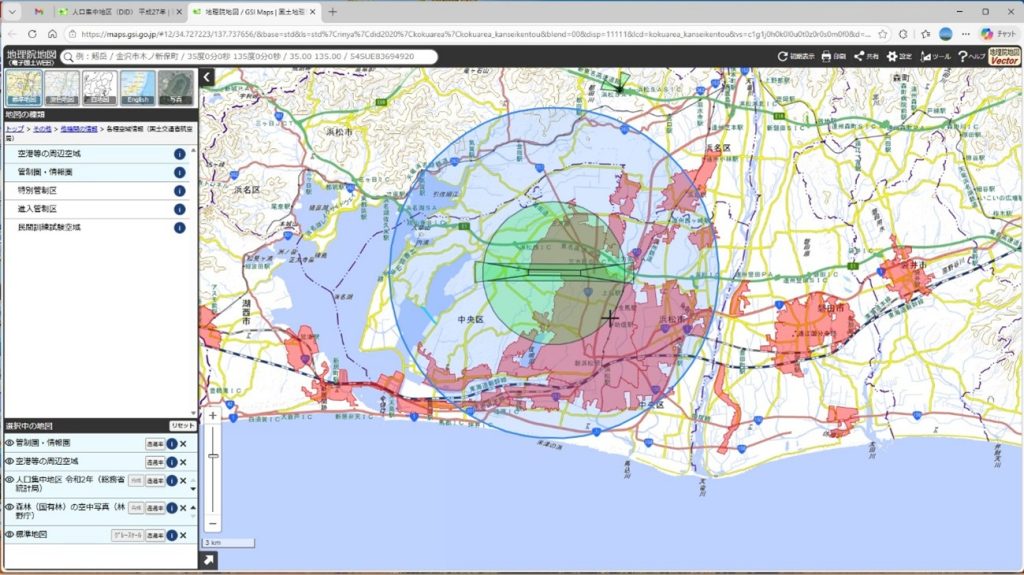Move 森林 空中写真 layer up with arrow
1024x575 pixels.
193,507
